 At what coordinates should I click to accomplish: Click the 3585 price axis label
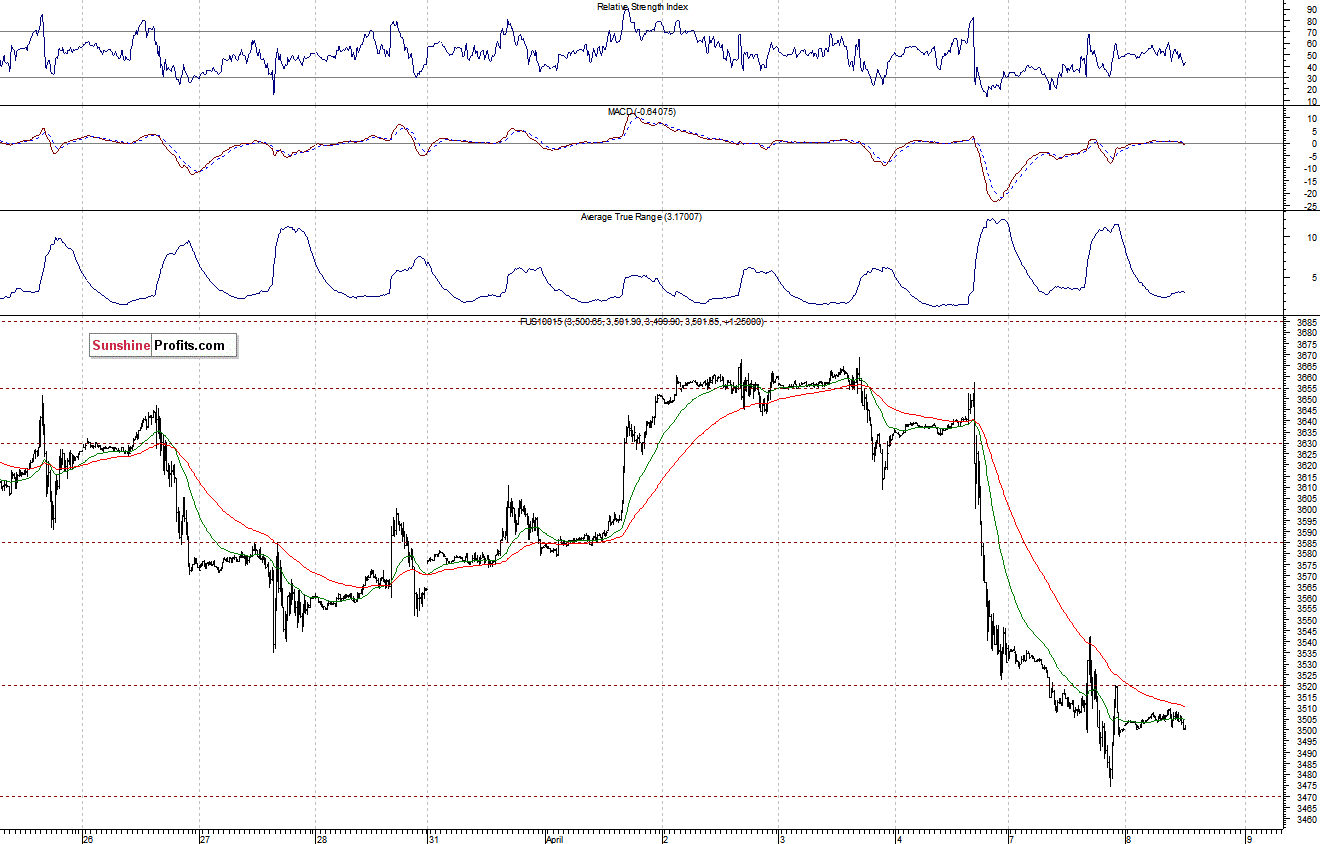[x=1305, y=542]
